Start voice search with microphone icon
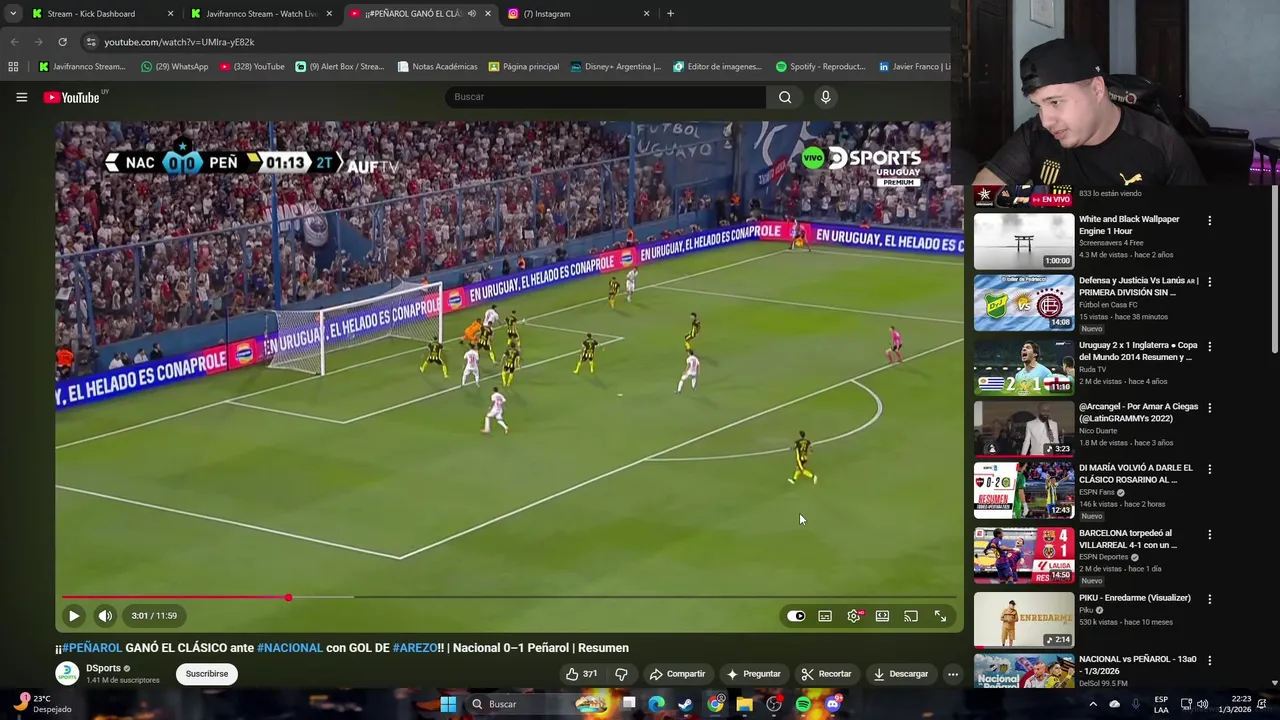 click(825, 97)
